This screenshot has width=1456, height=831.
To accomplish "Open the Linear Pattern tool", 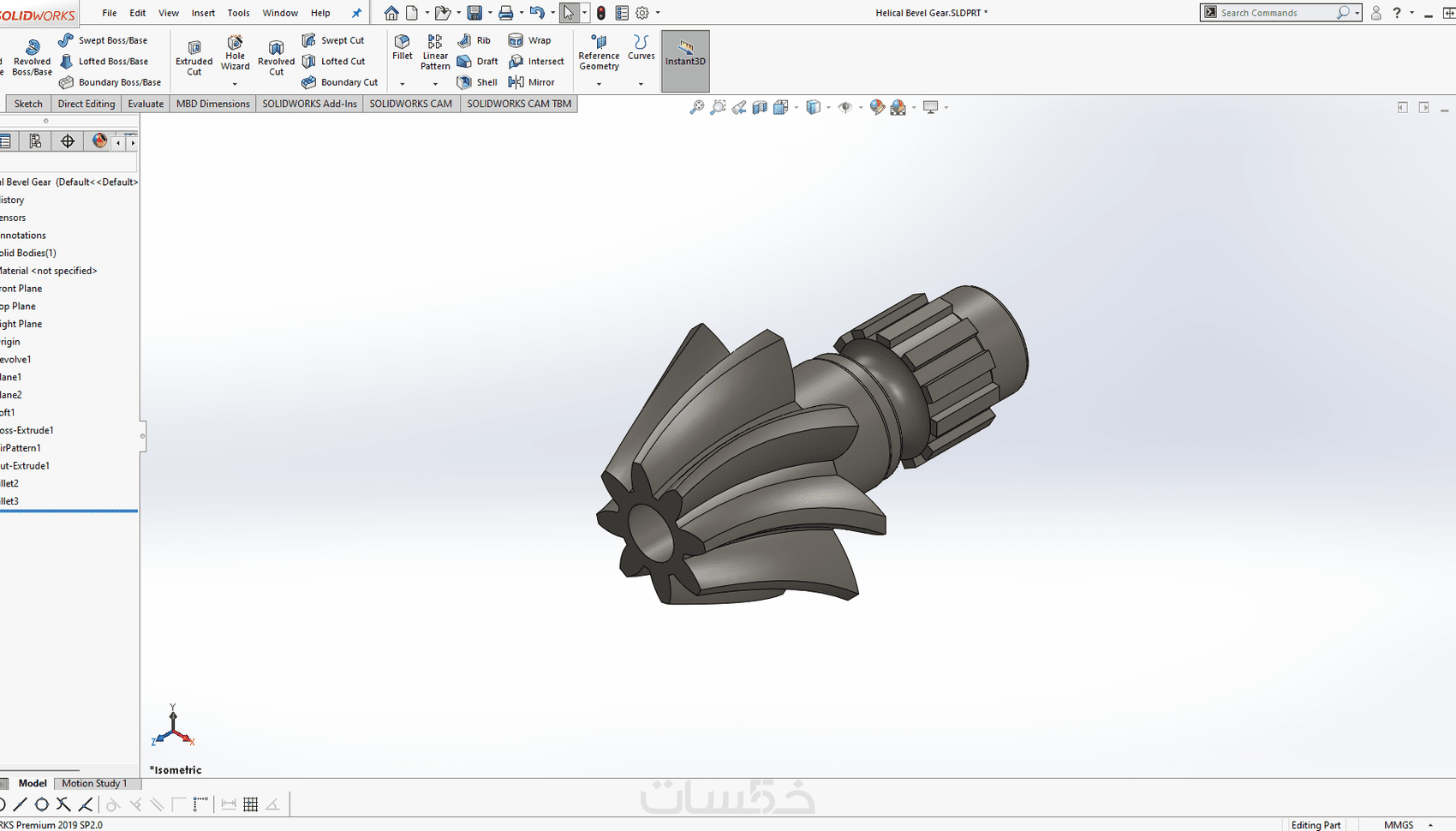I will pos(435,53).
